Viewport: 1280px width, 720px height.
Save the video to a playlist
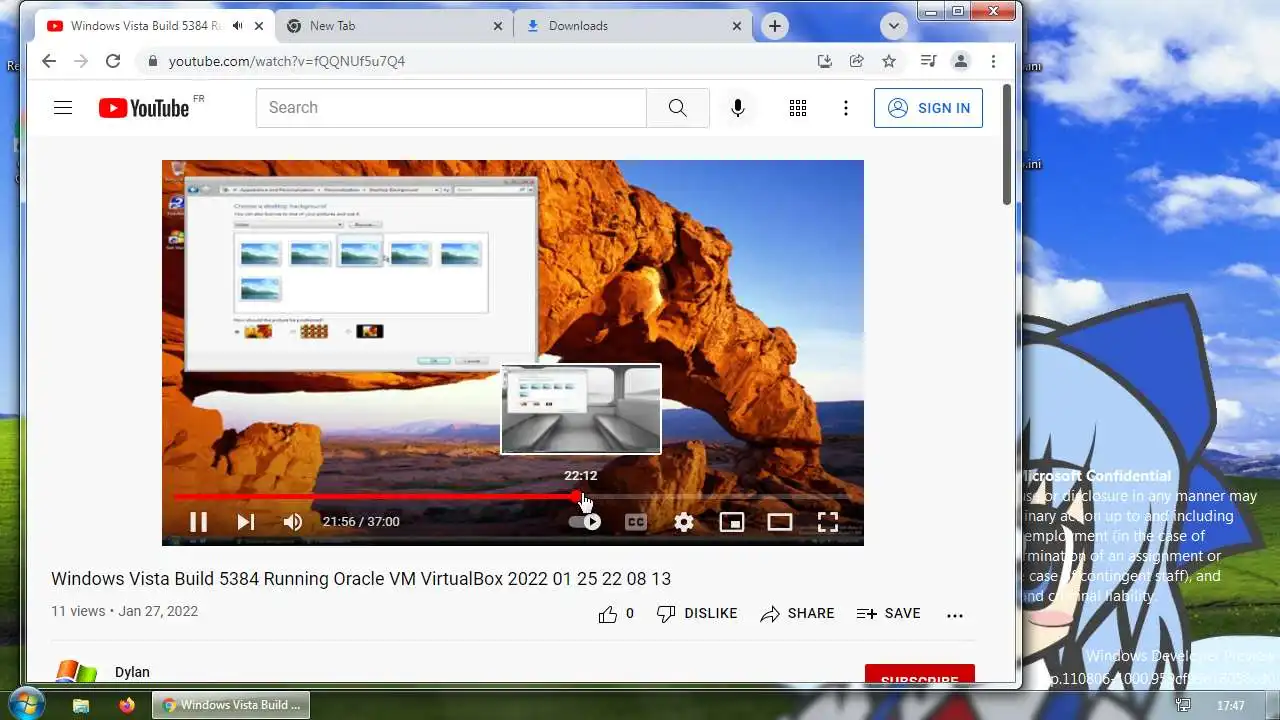coord(889,614)
